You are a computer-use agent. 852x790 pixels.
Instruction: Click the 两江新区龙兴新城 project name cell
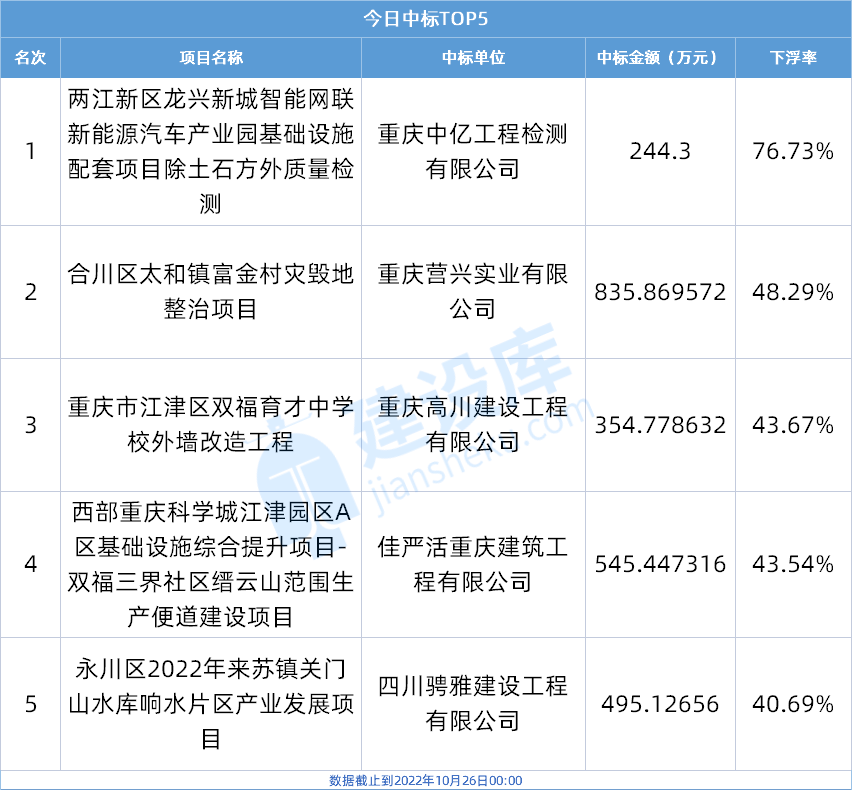[x=211, y=152]
